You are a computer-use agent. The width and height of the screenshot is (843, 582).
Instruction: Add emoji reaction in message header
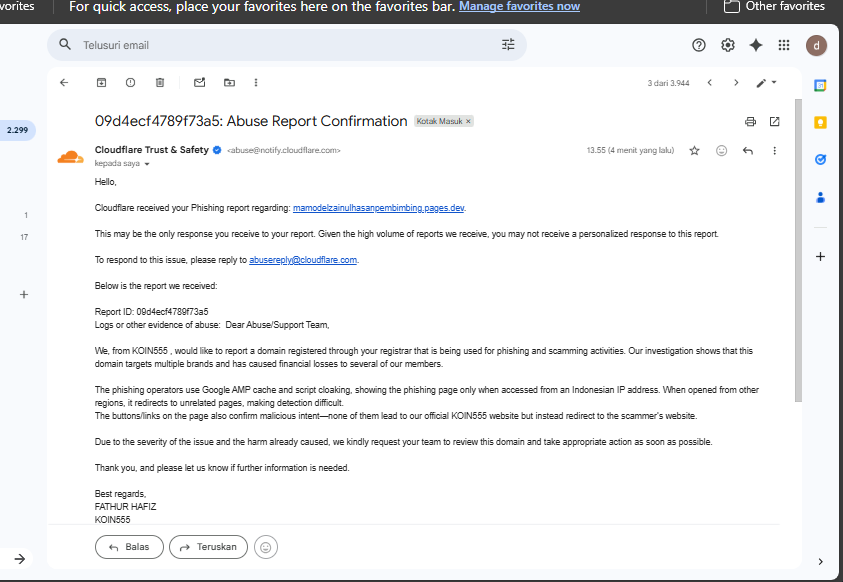tap(721, 150)
